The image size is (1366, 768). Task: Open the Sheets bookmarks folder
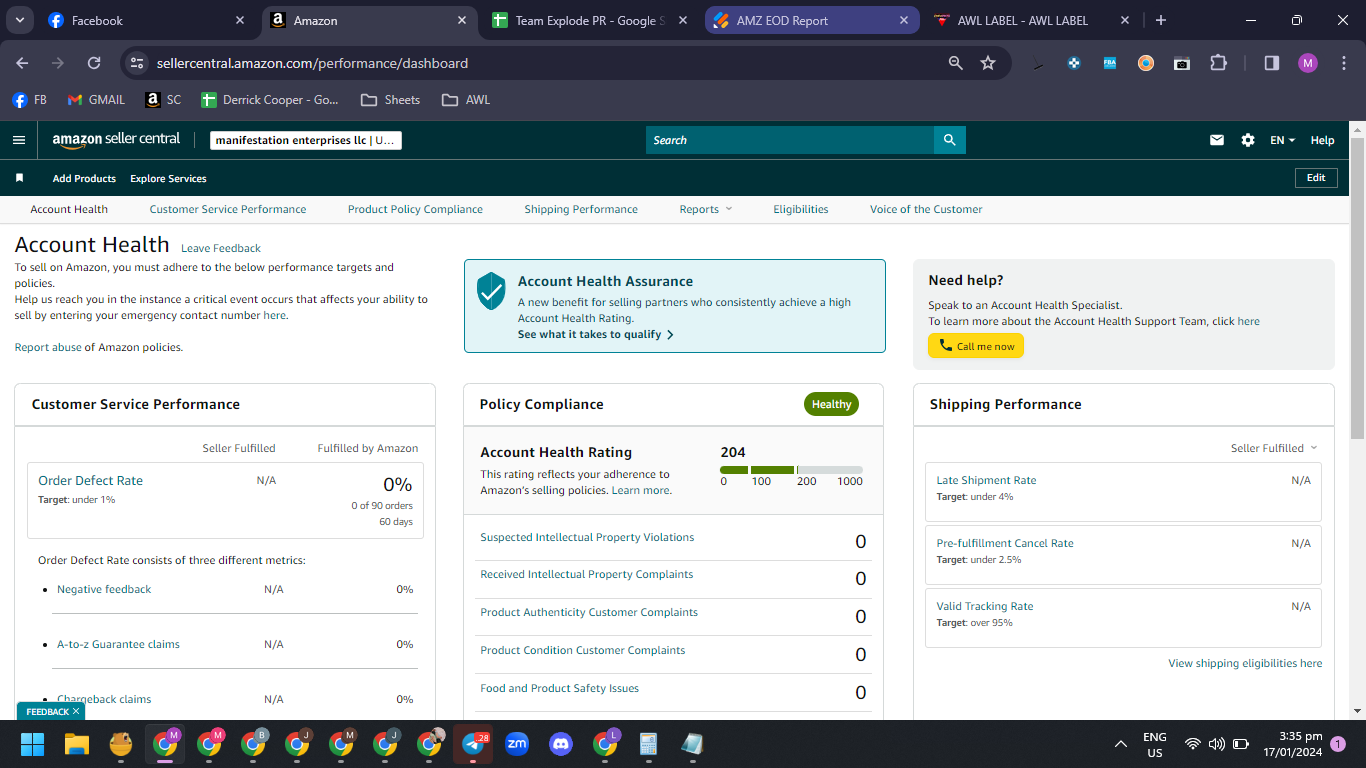[391, 100]
